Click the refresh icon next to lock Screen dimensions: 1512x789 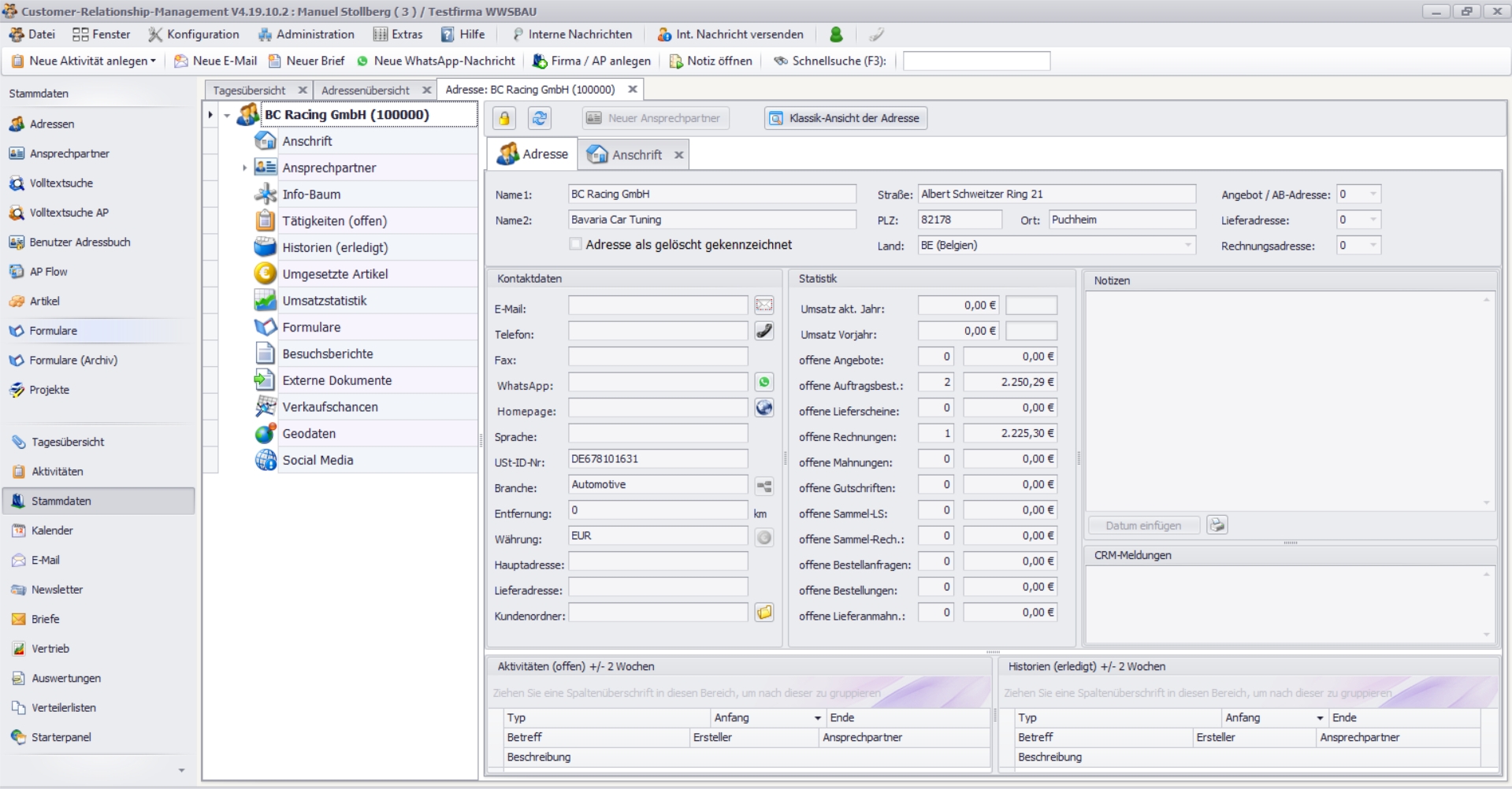coord(540,118)
